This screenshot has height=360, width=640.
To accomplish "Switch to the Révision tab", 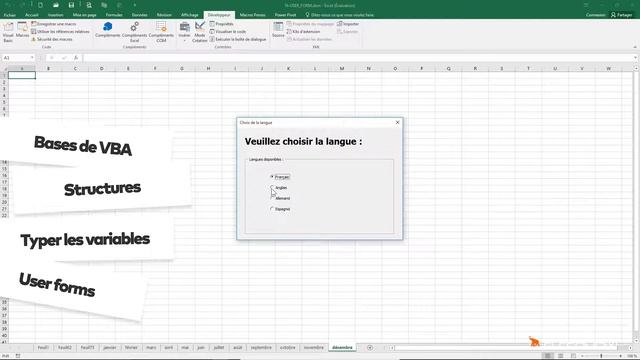I will [x=164, y=15].
